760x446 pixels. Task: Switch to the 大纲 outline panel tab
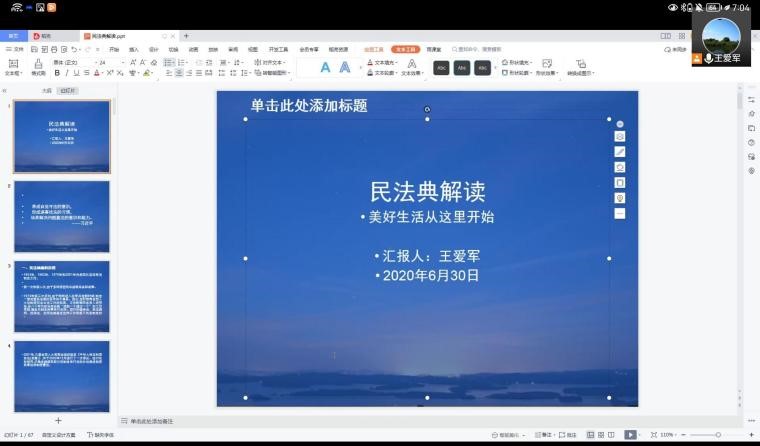[46, 90]
